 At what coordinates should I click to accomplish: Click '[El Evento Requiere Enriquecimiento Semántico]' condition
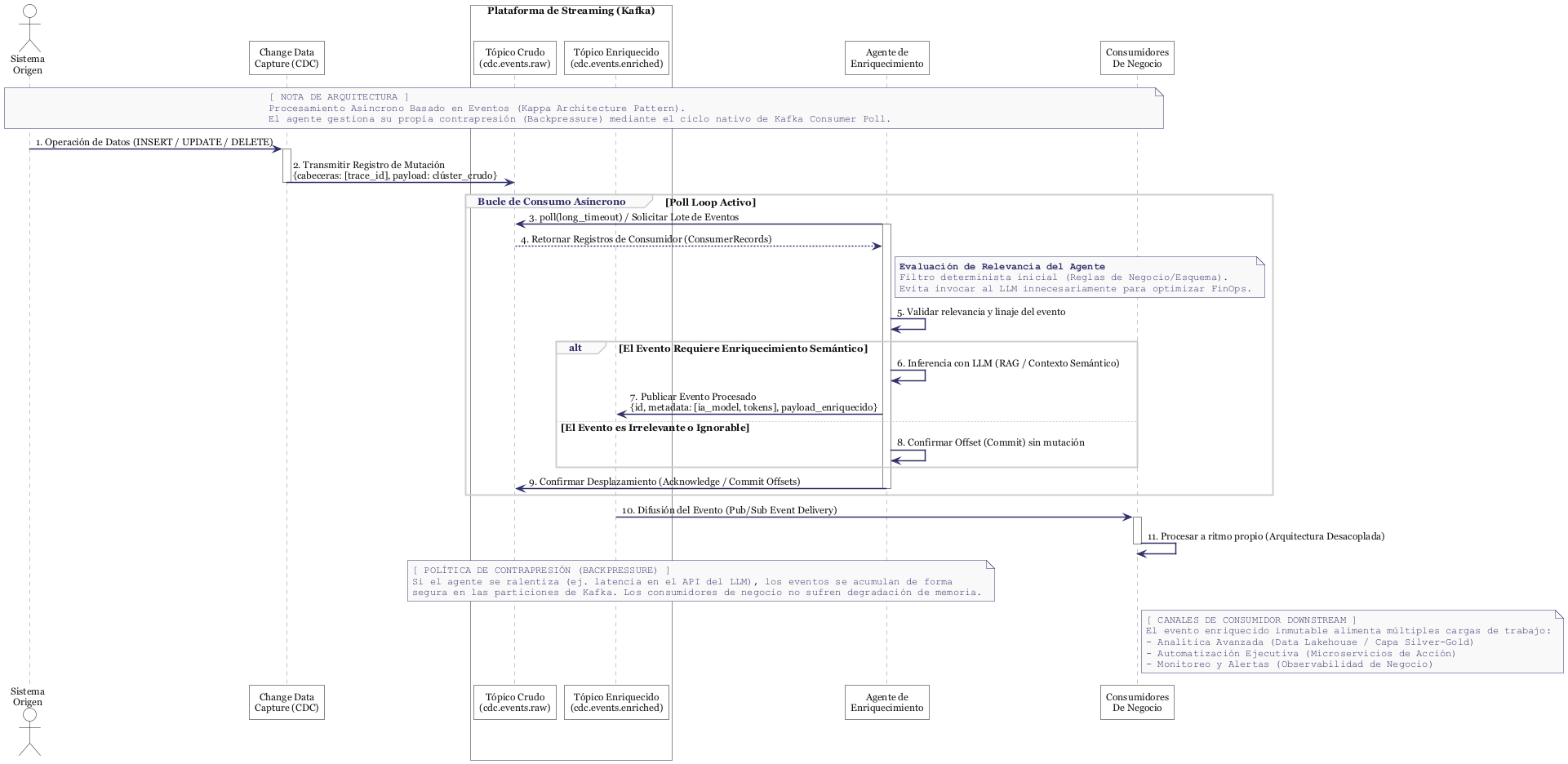click(x=743, y=349)
